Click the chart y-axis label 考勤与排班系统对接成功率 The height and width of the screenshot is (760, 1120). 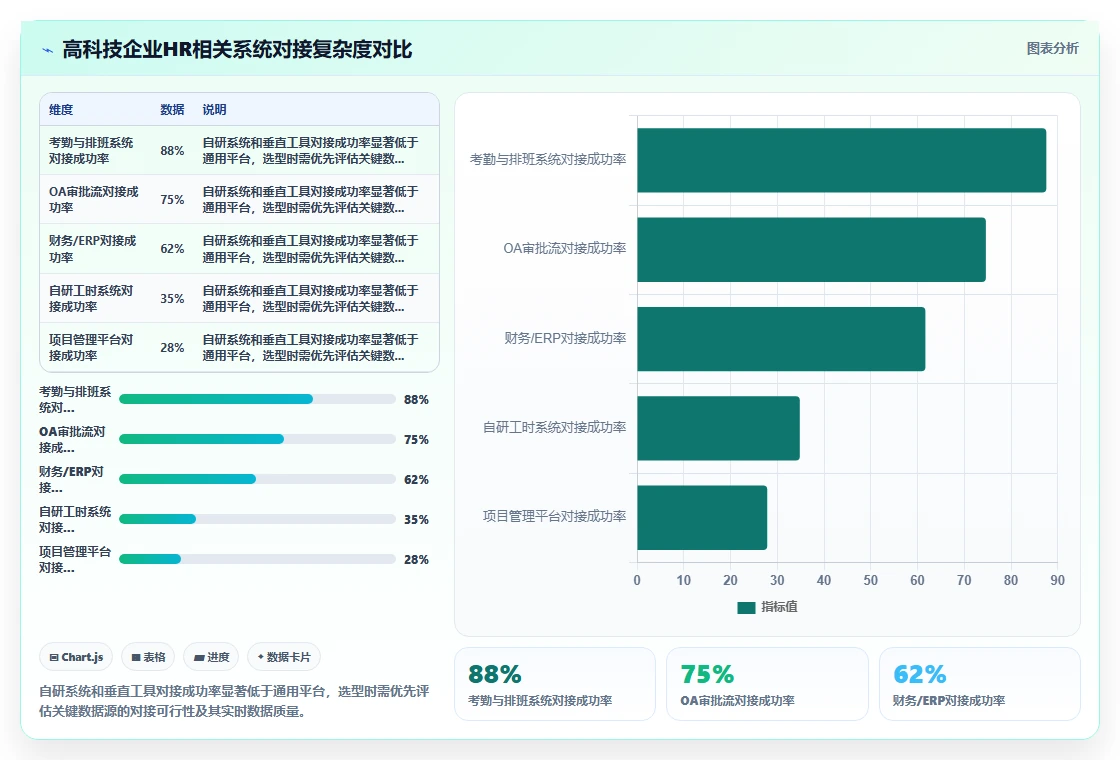(548, 159)
